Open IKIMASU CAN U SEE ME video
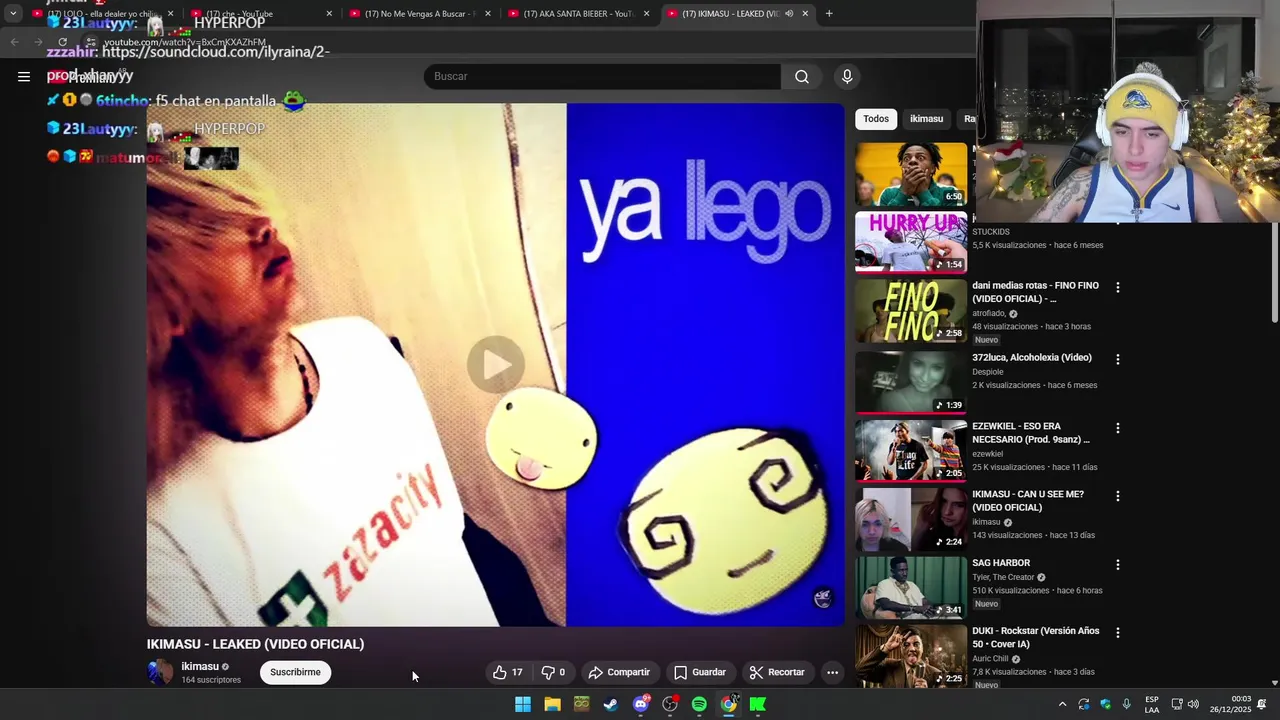 pos(1028,501)
